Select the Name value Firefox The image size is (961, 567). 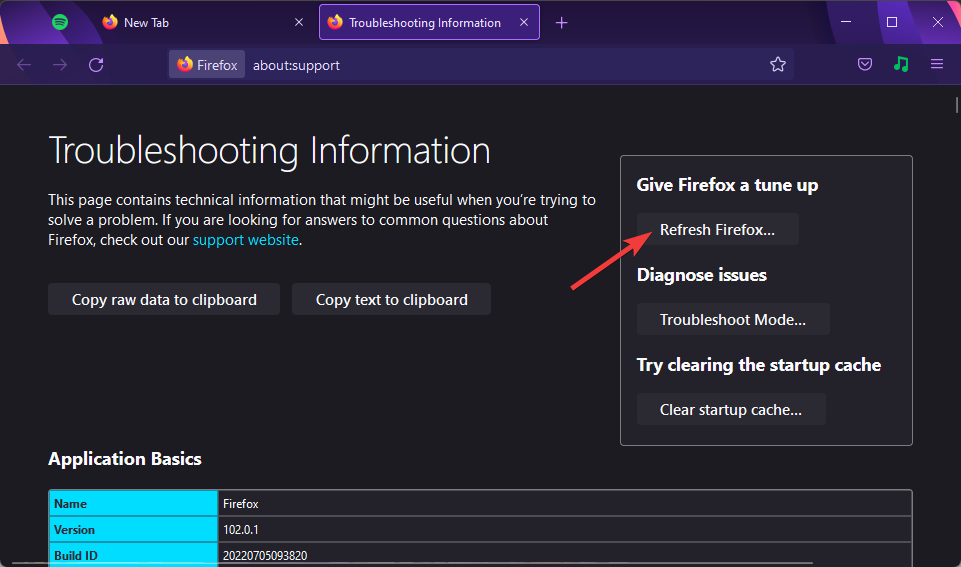241,504
